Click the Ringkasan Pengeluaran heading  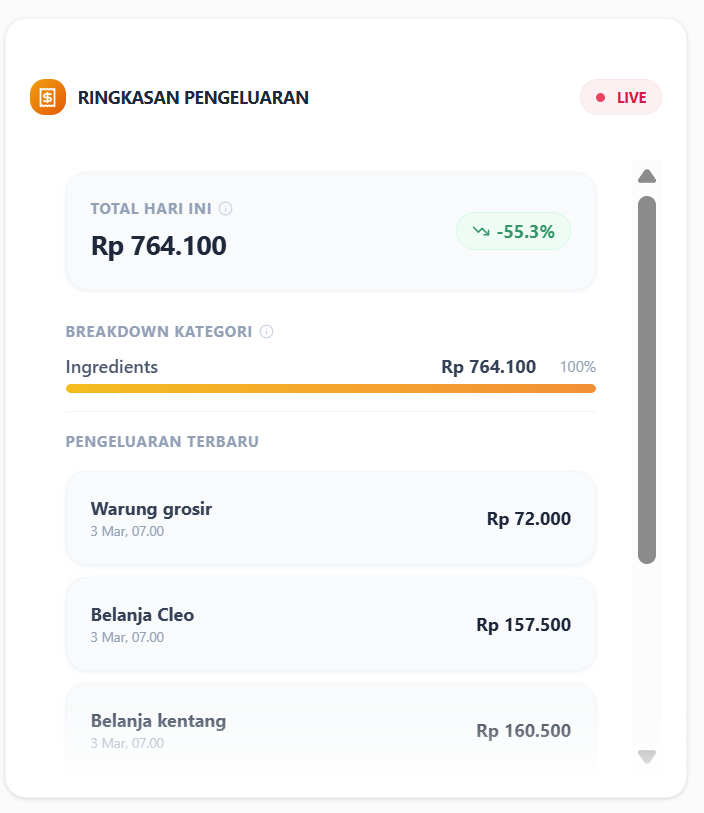[x=193, y=97]
